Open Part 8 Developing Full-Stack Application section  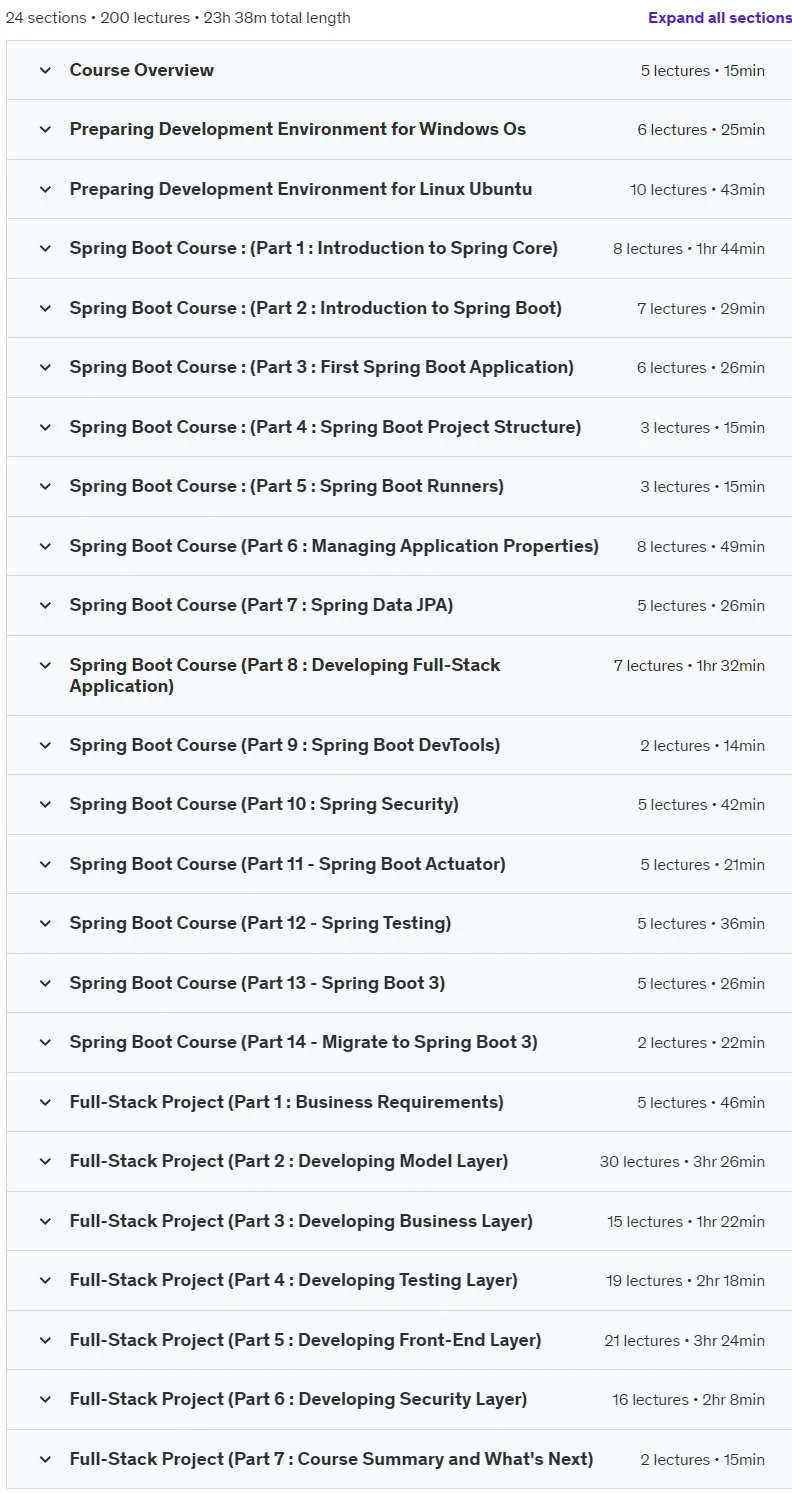285,675
